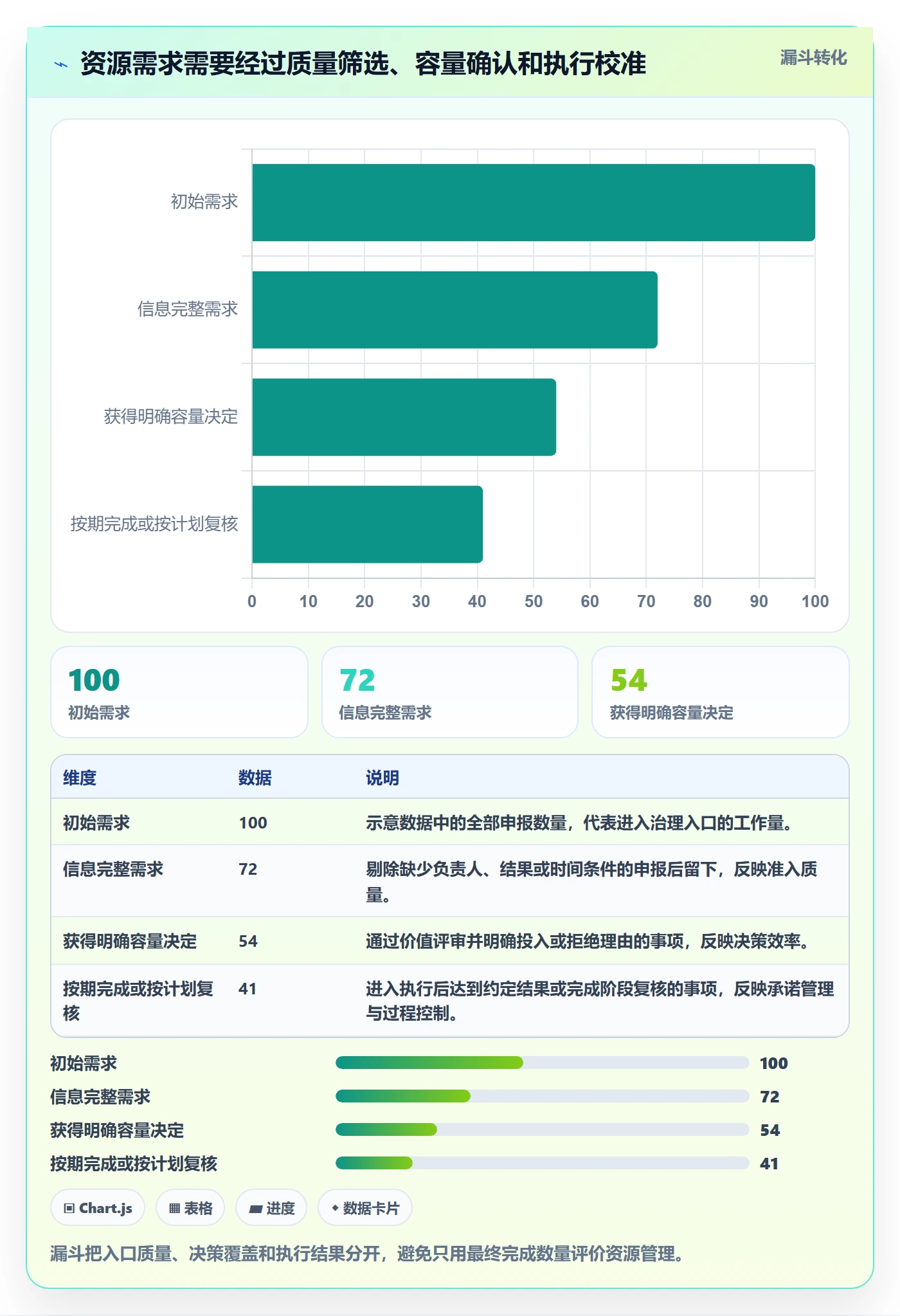The width and height of the screenshot is (900, 1316).
Task: Click the 维度 column header
Action: coord(80,778)
